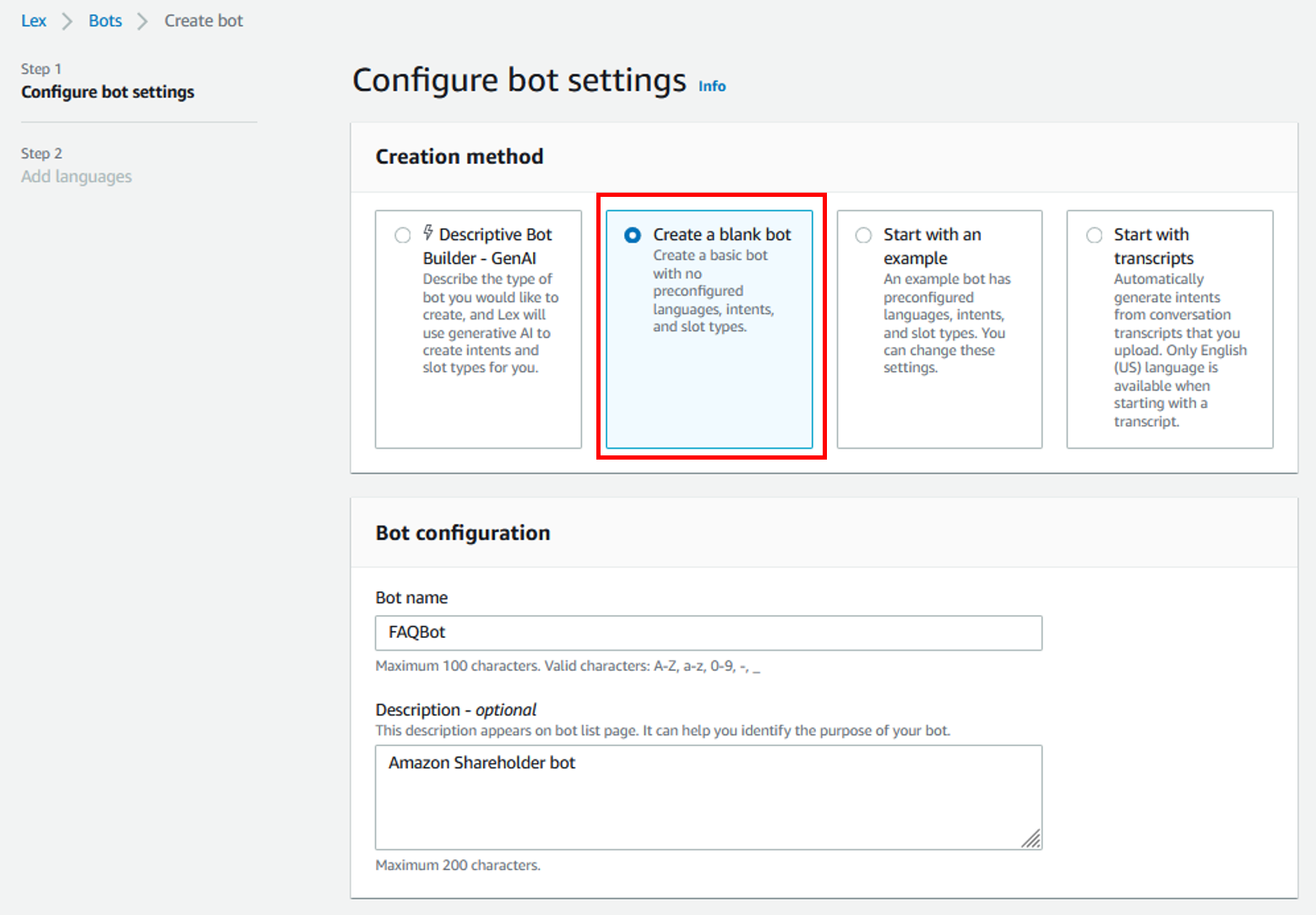Click the description box resize handle
The width and height of the screenshot is (1316, 915).
[1031, 838]
